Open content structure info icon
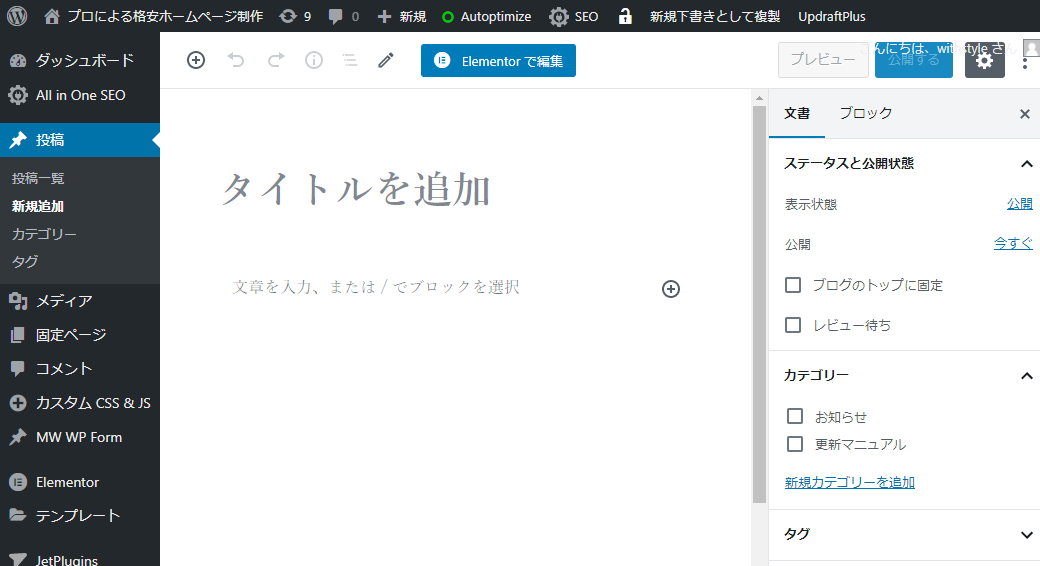1040x566 pixels. click(x=314, y=60)
